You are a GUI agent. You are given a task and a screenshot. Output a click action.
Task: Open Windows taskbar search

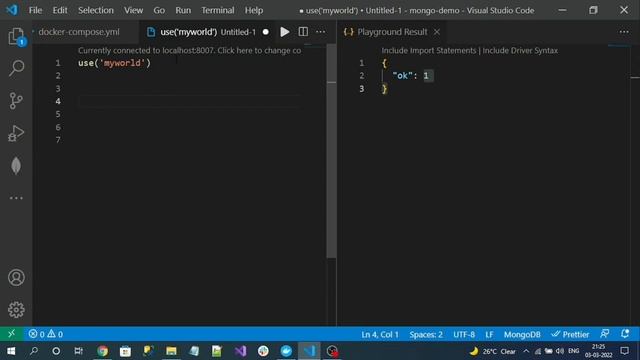tap(34, 351)
